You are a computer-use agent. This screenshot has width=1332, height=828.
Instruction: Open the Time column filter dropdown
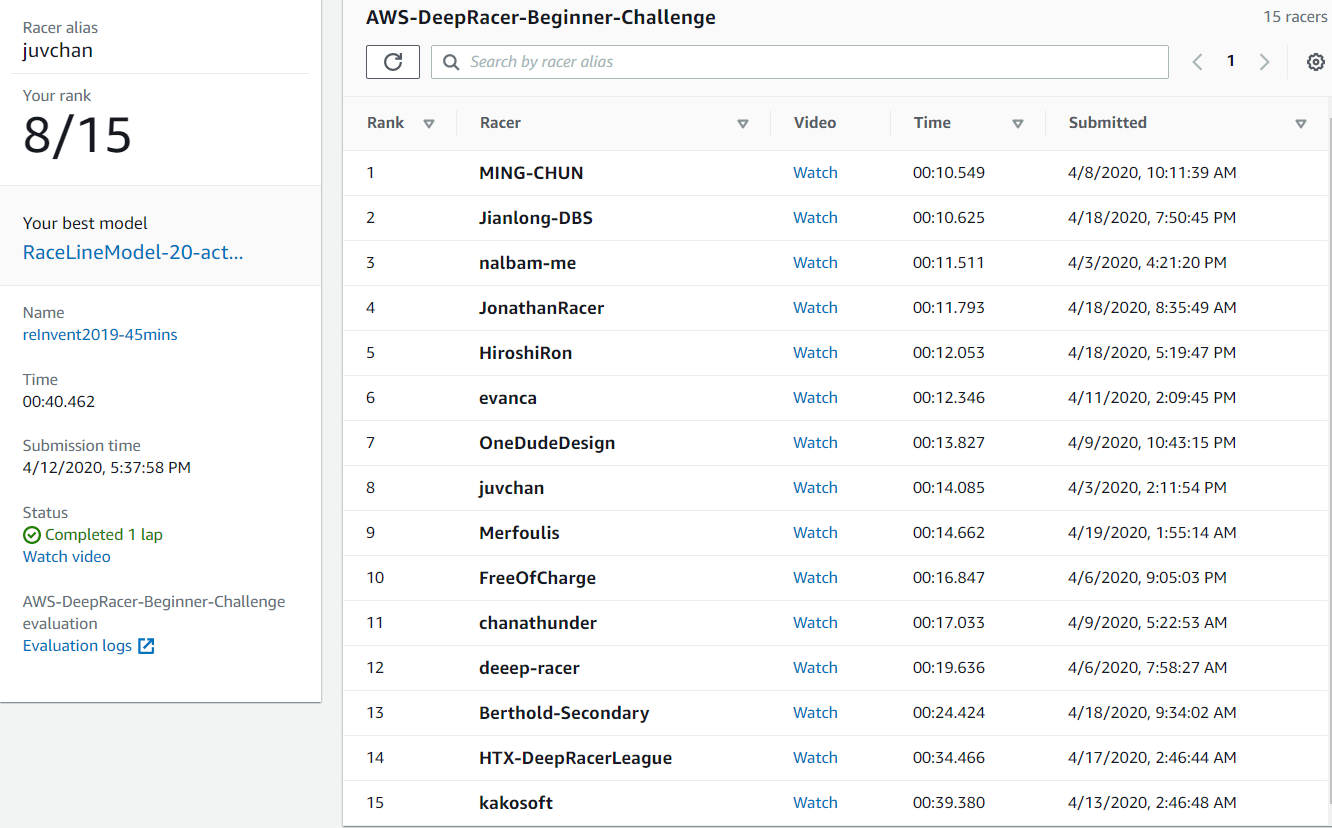tap(1018, 123)
